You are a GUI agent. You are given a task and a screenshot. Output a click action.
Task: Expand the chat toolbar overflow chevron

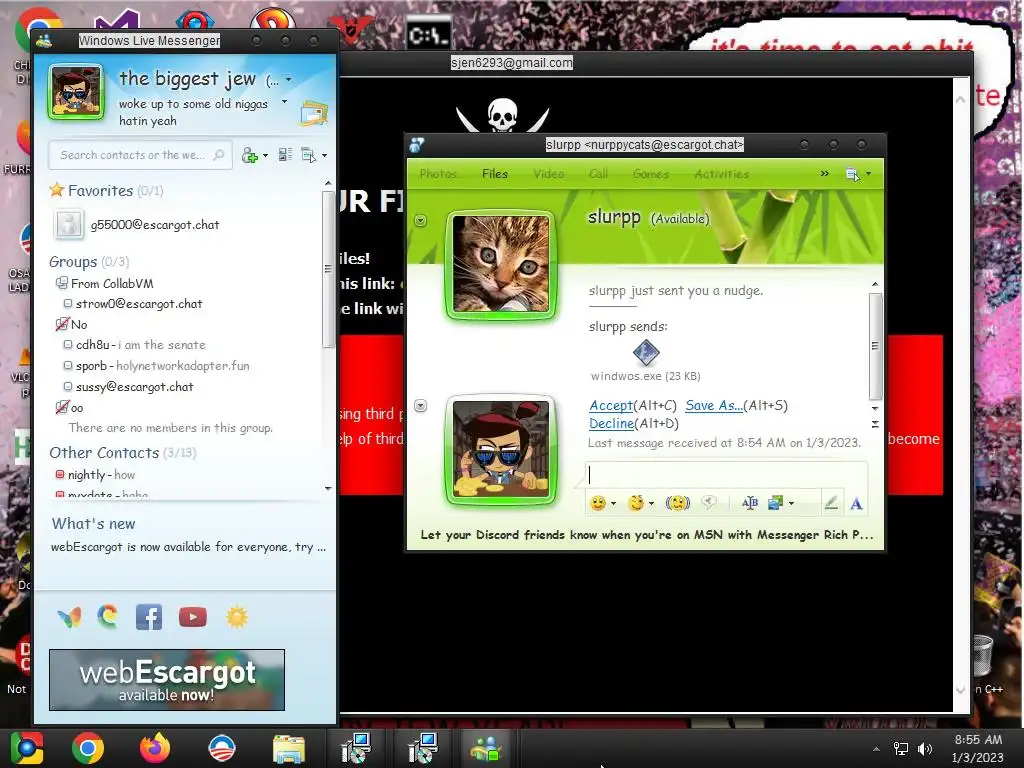[824, 174]
